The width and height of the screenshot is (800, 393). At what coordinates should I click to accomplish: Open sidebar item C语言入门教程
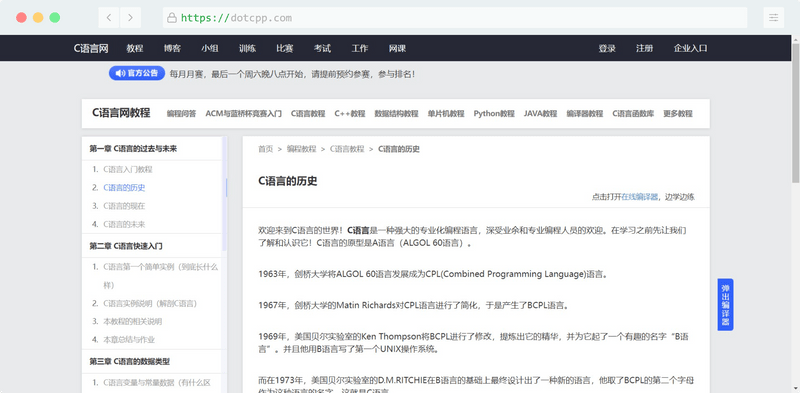coord(128,169)
